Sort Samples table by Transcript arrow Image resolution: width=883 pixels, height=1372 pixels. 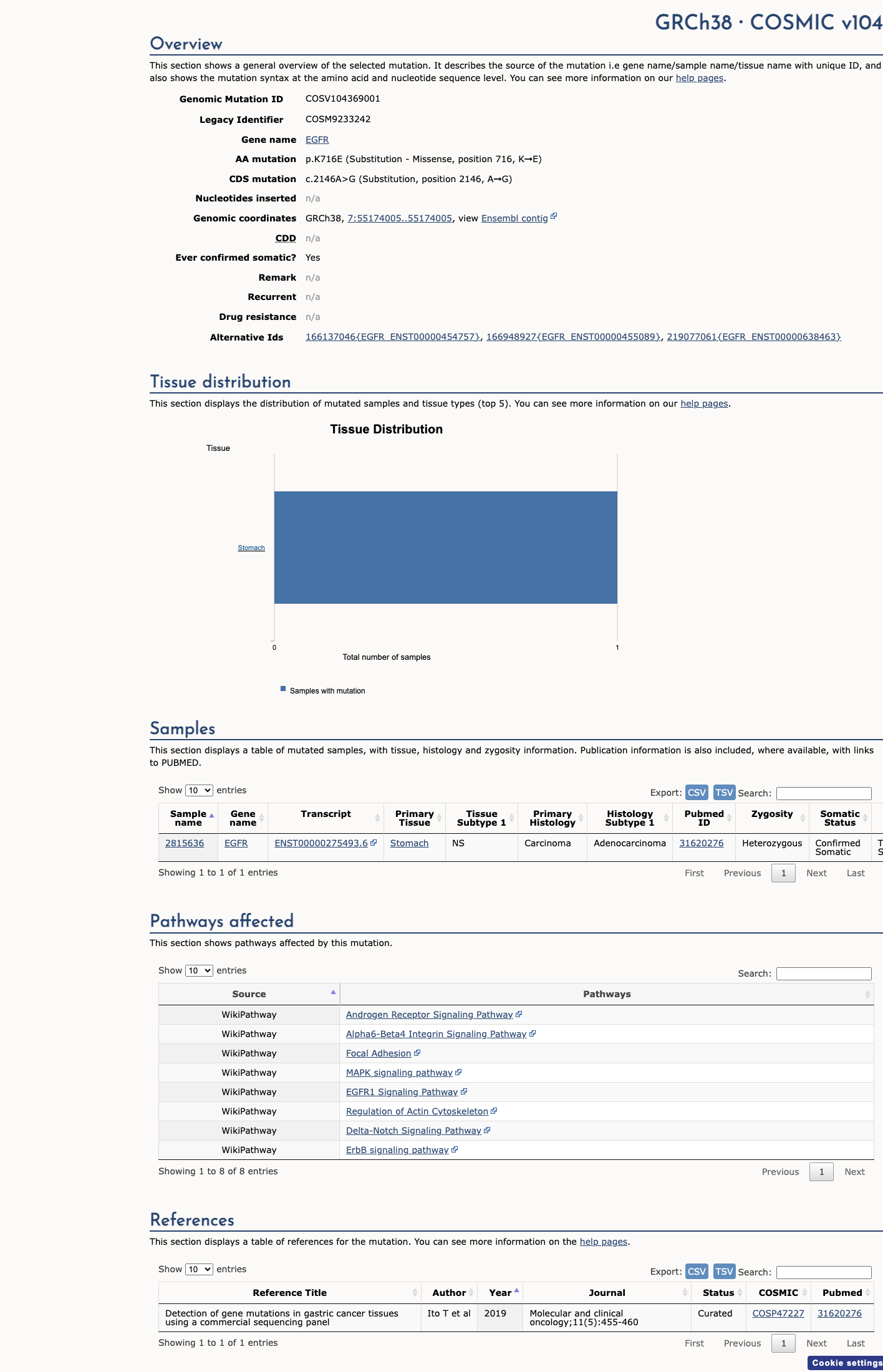pyautogui.click(x=377, y=818)
